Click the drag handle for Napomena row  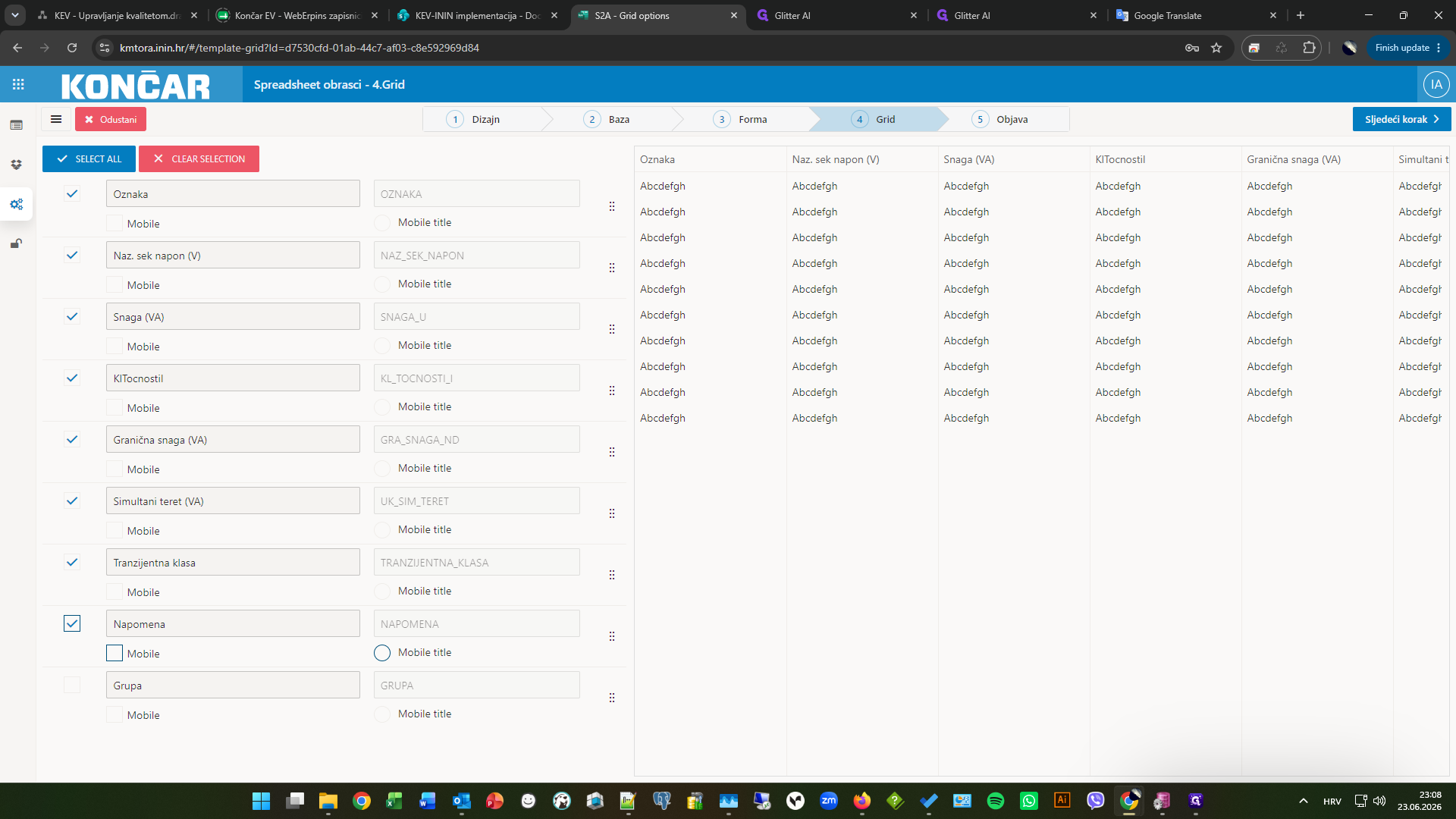point(612,636)
